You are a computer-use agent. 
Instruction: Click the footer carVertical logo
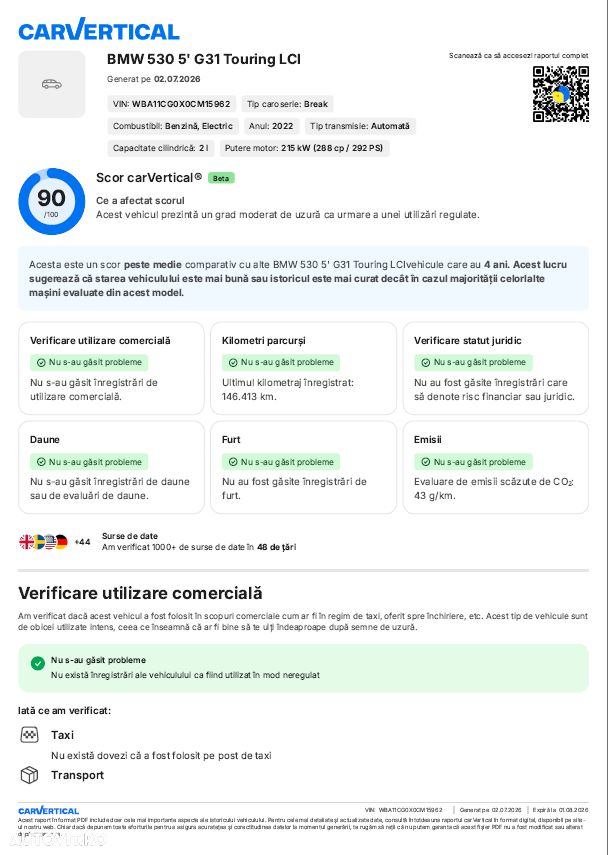pos(49,810)
